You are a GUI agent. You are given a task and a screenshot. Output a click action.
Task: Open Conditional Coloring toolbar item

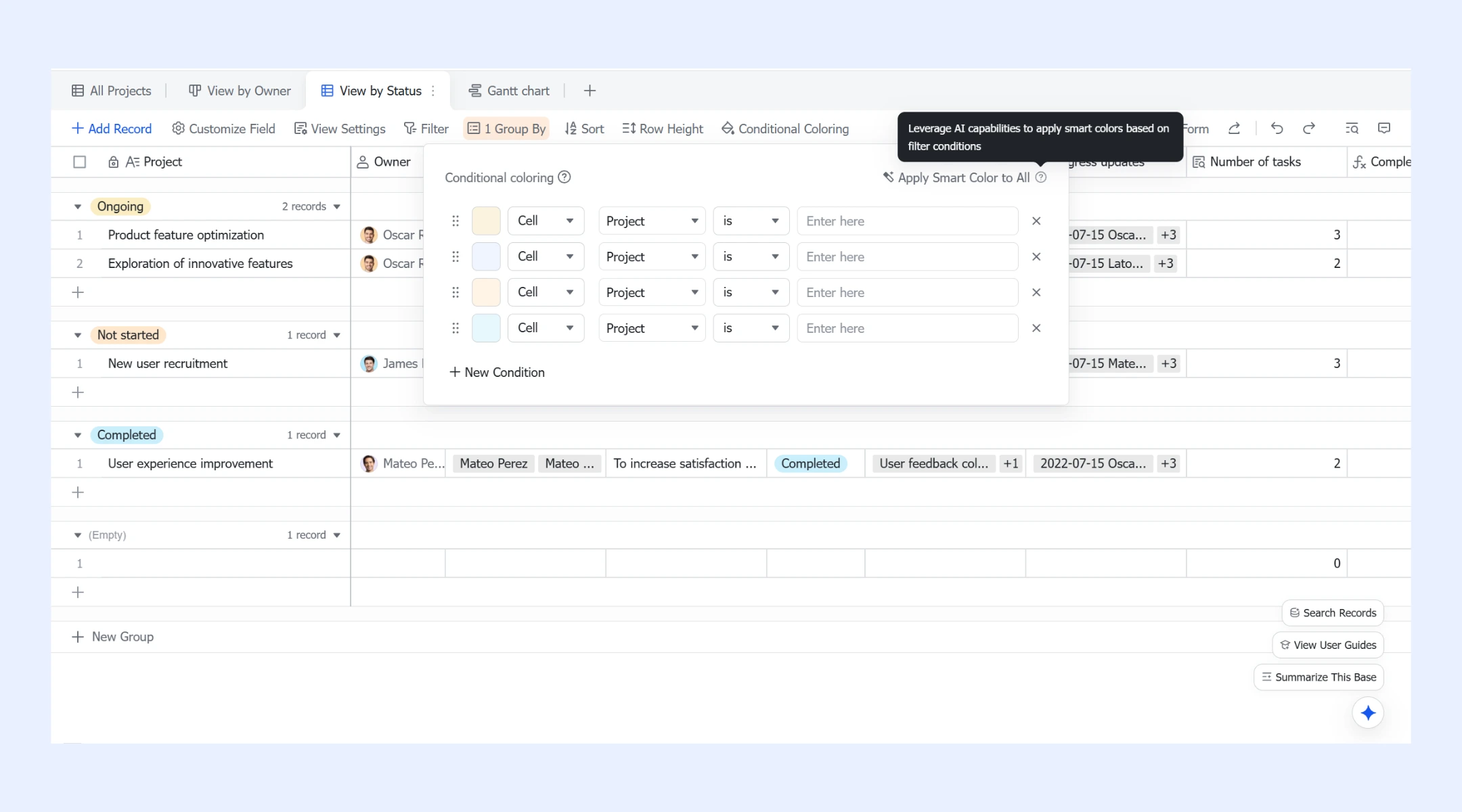click(x=784, y=129)
